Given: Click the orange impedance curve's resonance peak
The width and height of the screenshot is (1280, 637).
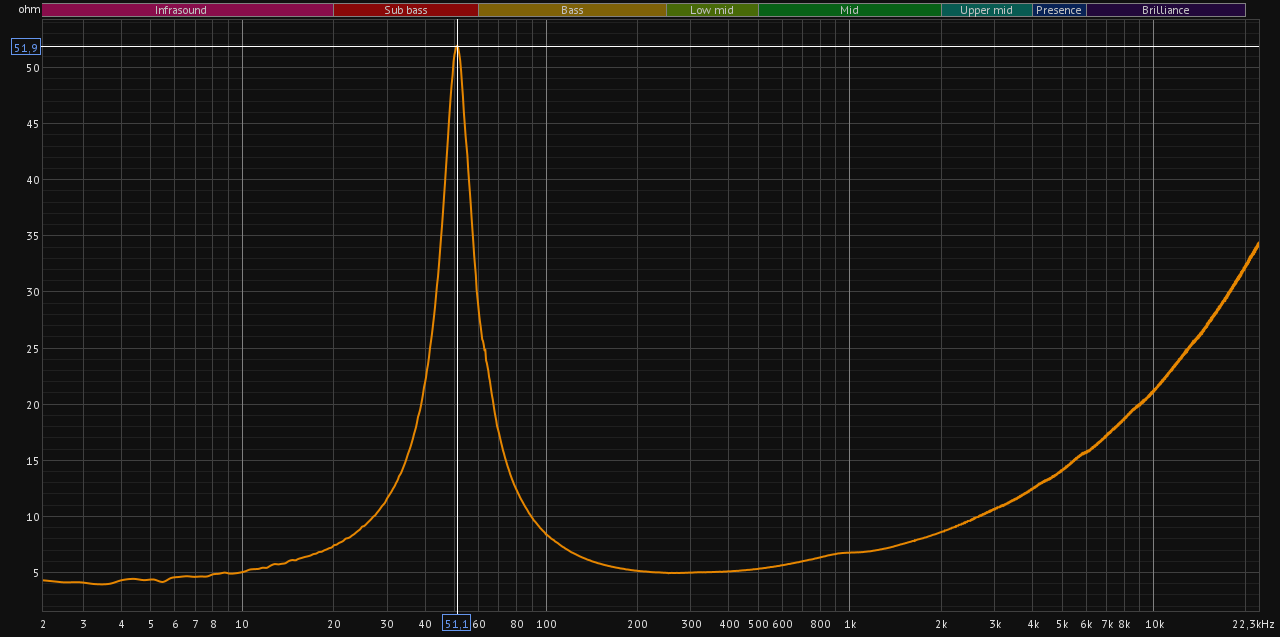Looking at the screenshot, I should click(457, 47).
